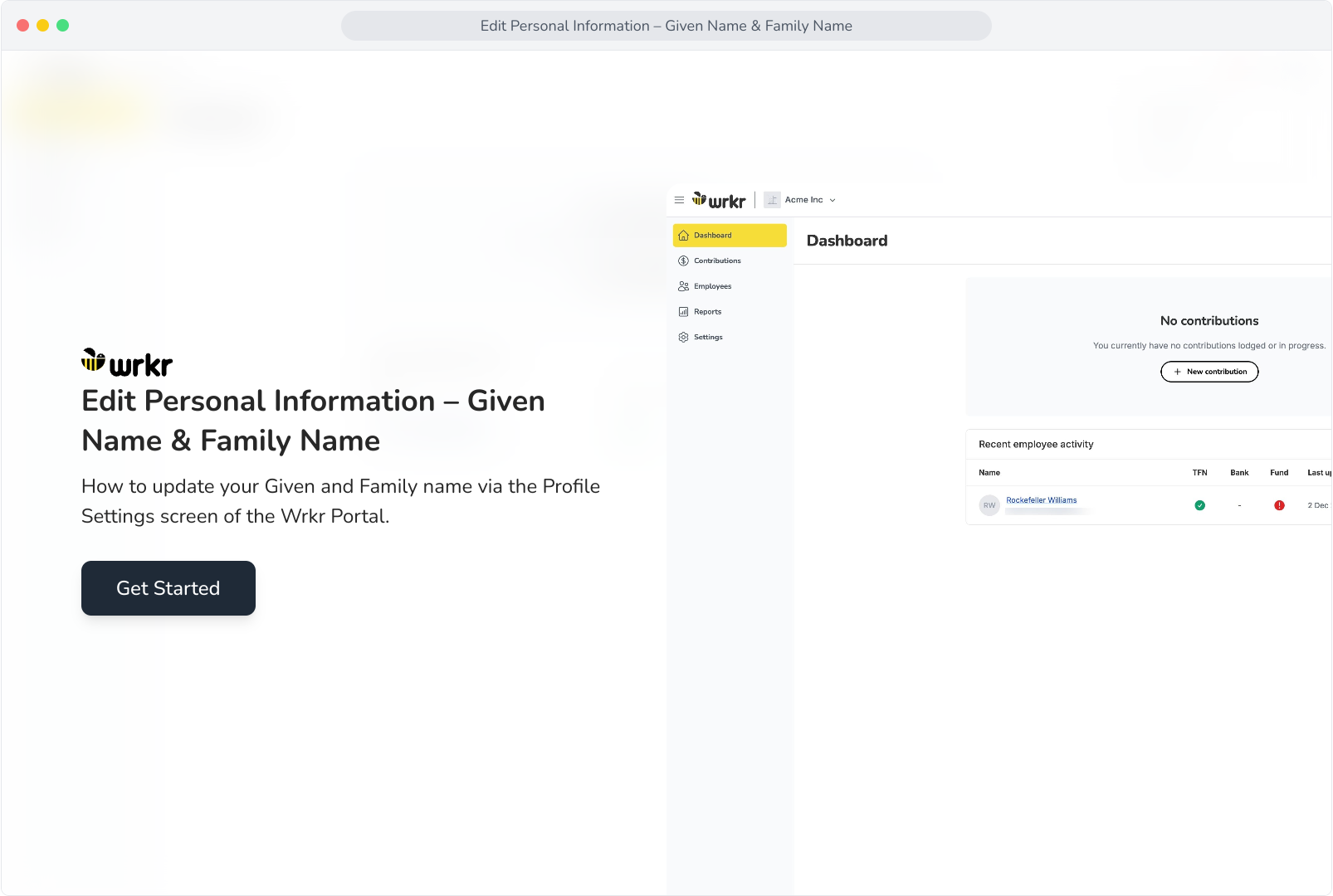Click the green macOS window button
The image size is (1333, 896).
tap(63, 26)
